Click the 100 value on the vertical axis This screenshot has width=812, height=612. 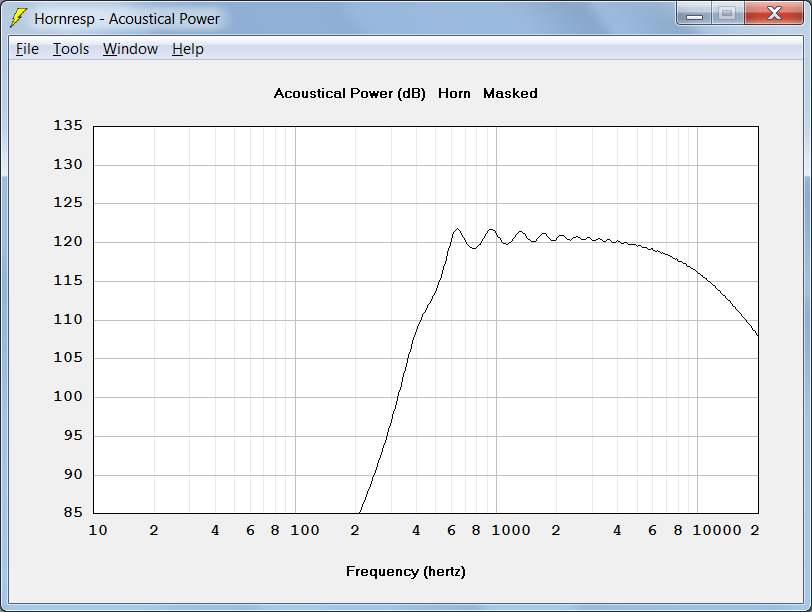coord(68,397)
